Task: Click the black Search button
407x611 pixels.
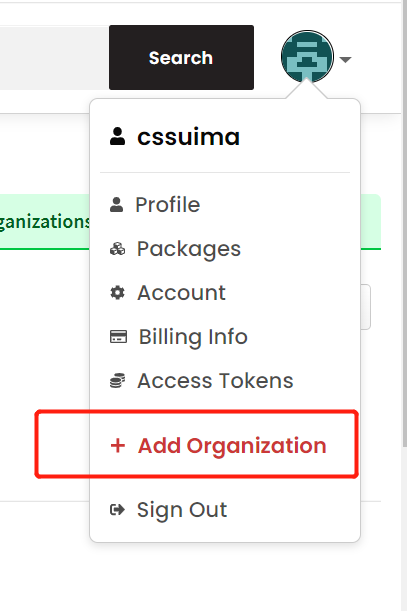Action: 181,58
